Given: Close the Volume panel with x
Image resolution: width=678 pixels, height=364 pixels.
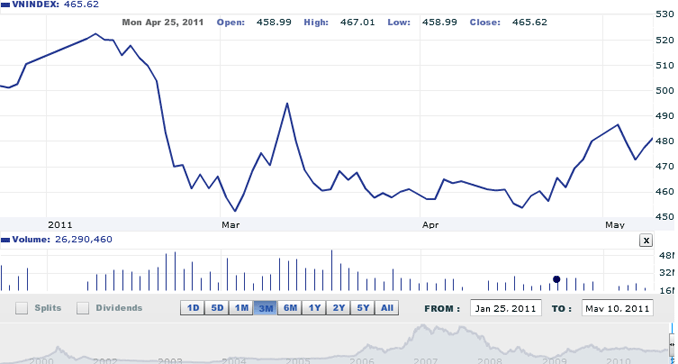Looking at the screenshot, I should (646, 240).
